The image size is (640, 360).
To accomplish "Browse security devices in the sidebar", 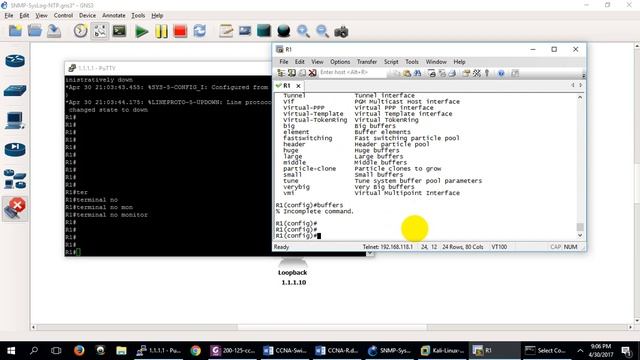I will 15,150.
